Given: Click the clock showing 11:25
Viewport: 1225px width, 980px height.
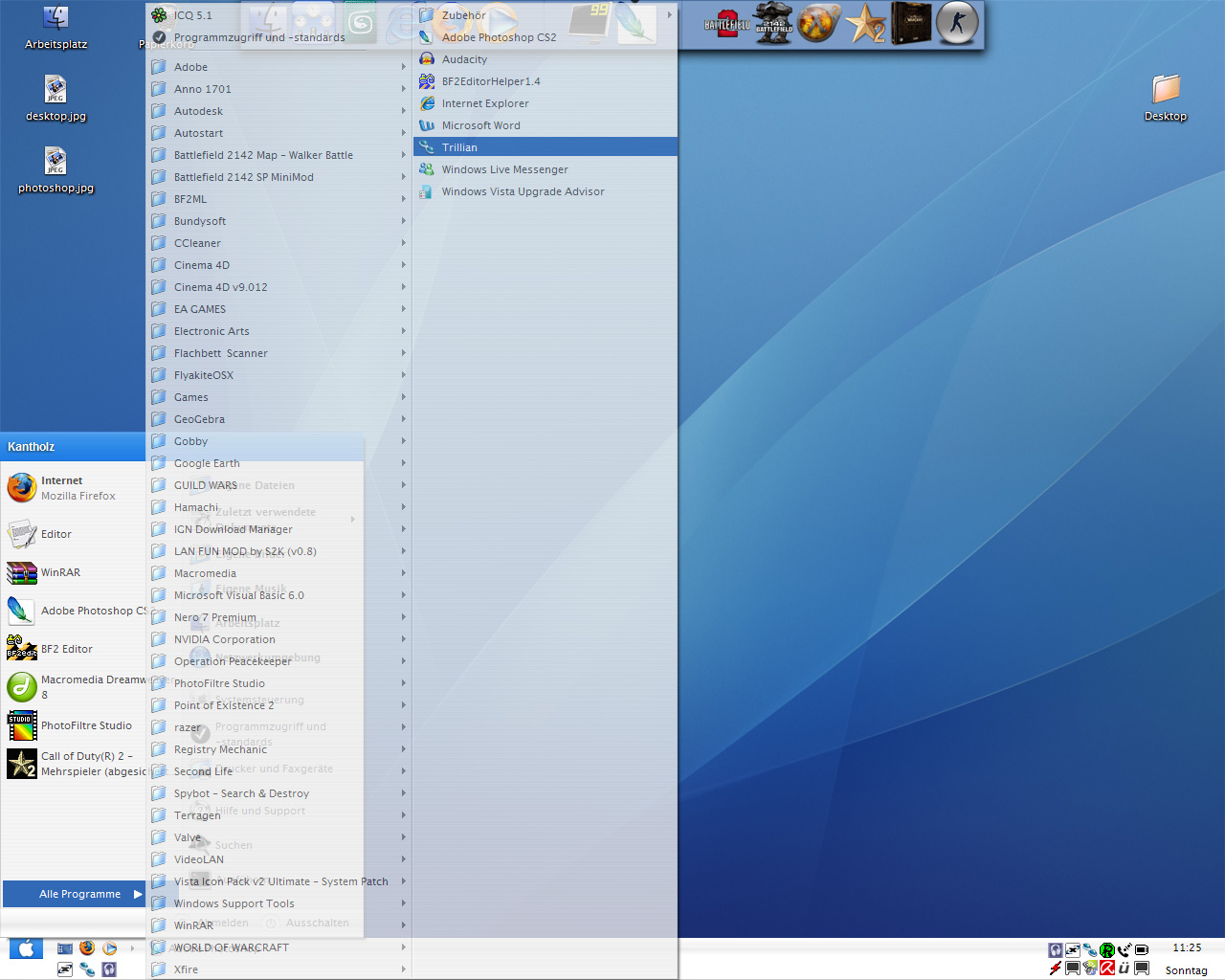Looking at the screenshot, I should point(1187,947).
